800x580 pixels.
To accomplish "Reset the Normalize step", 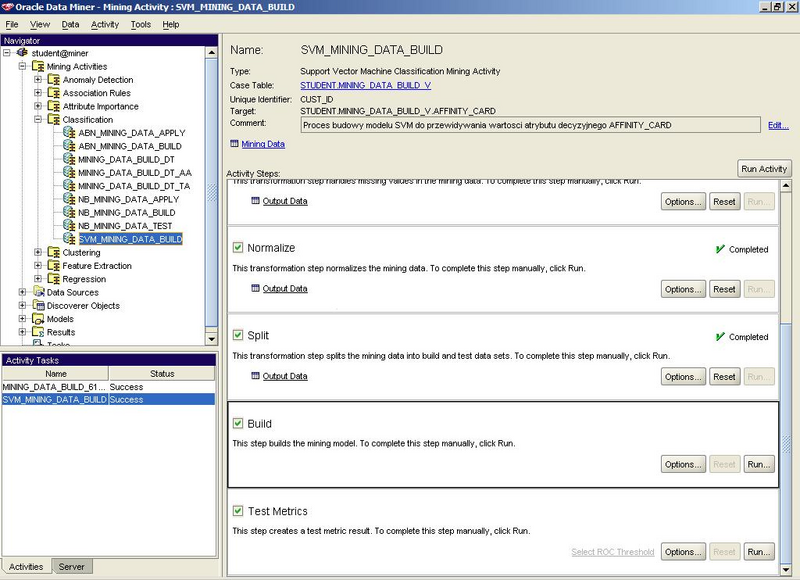I will click(x=724, y=289).
